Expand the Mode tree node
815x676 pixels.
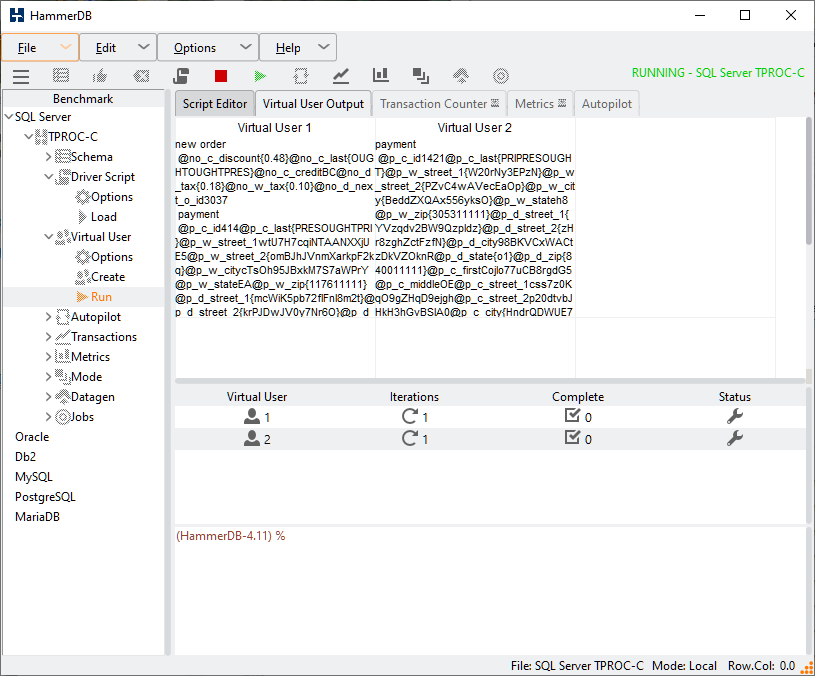tap(48, 377)
